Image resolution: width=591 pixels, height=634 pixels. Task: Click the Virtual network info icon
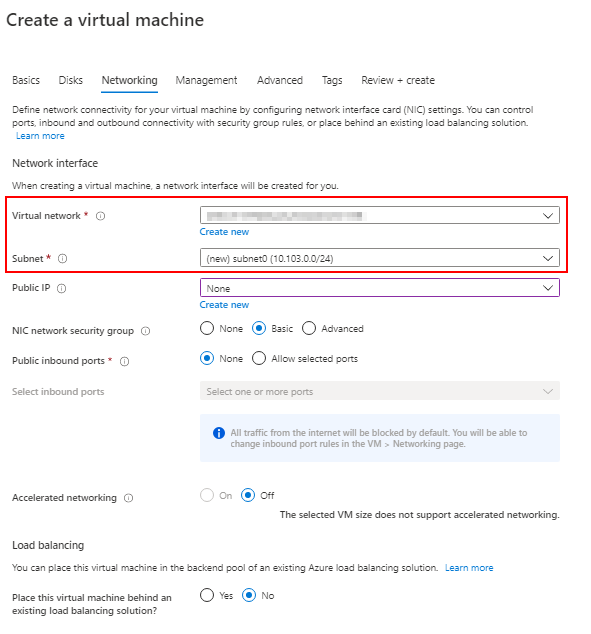(x=100, y=216)
